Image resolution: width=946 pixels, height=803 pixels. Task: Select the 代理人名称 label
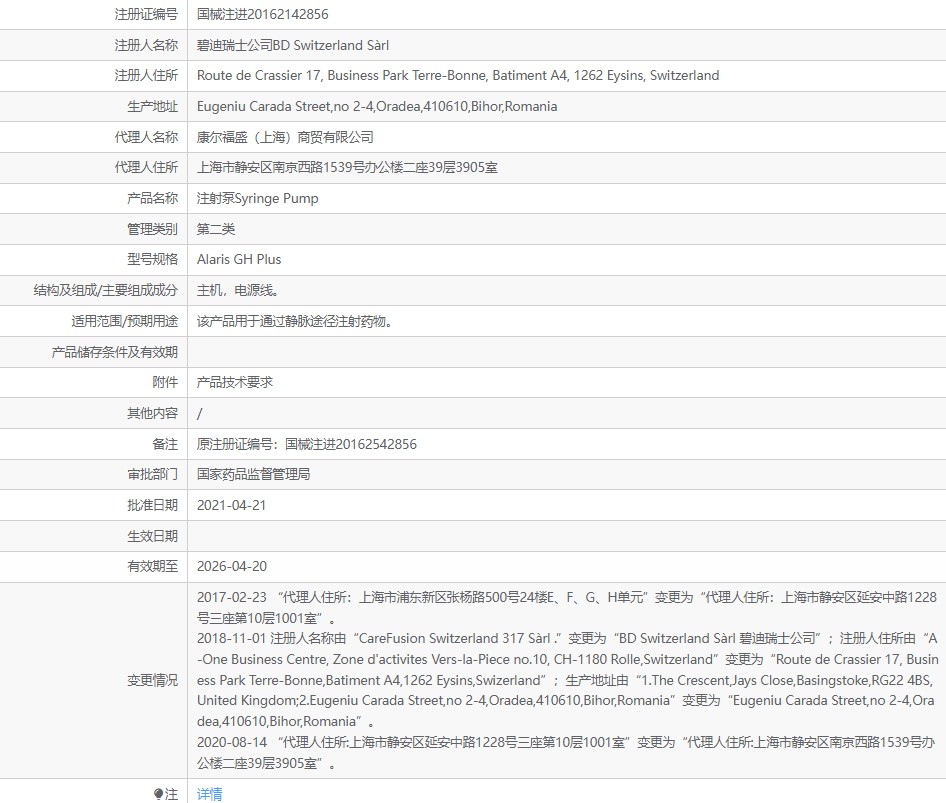click(147, 138)
